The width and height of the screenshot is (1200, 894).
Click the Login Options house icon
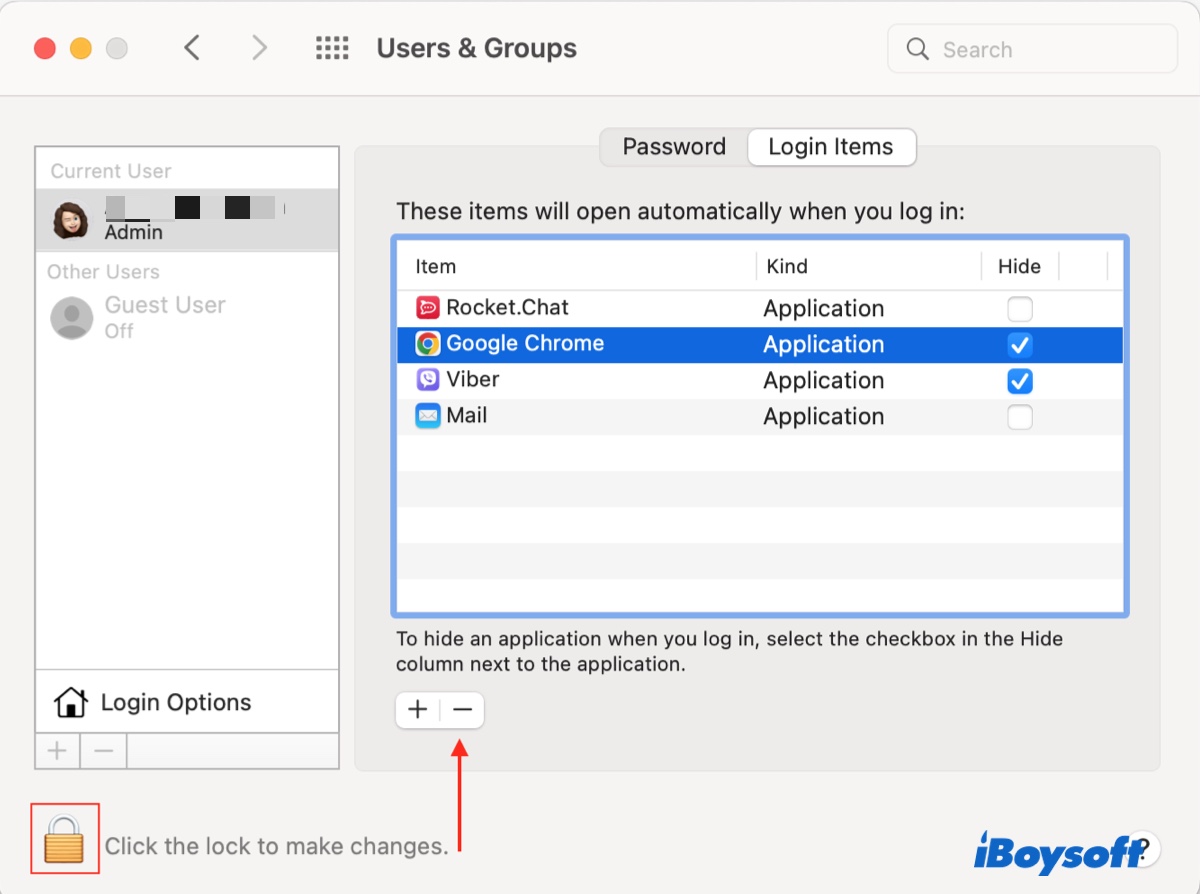(x=70, y=702)
